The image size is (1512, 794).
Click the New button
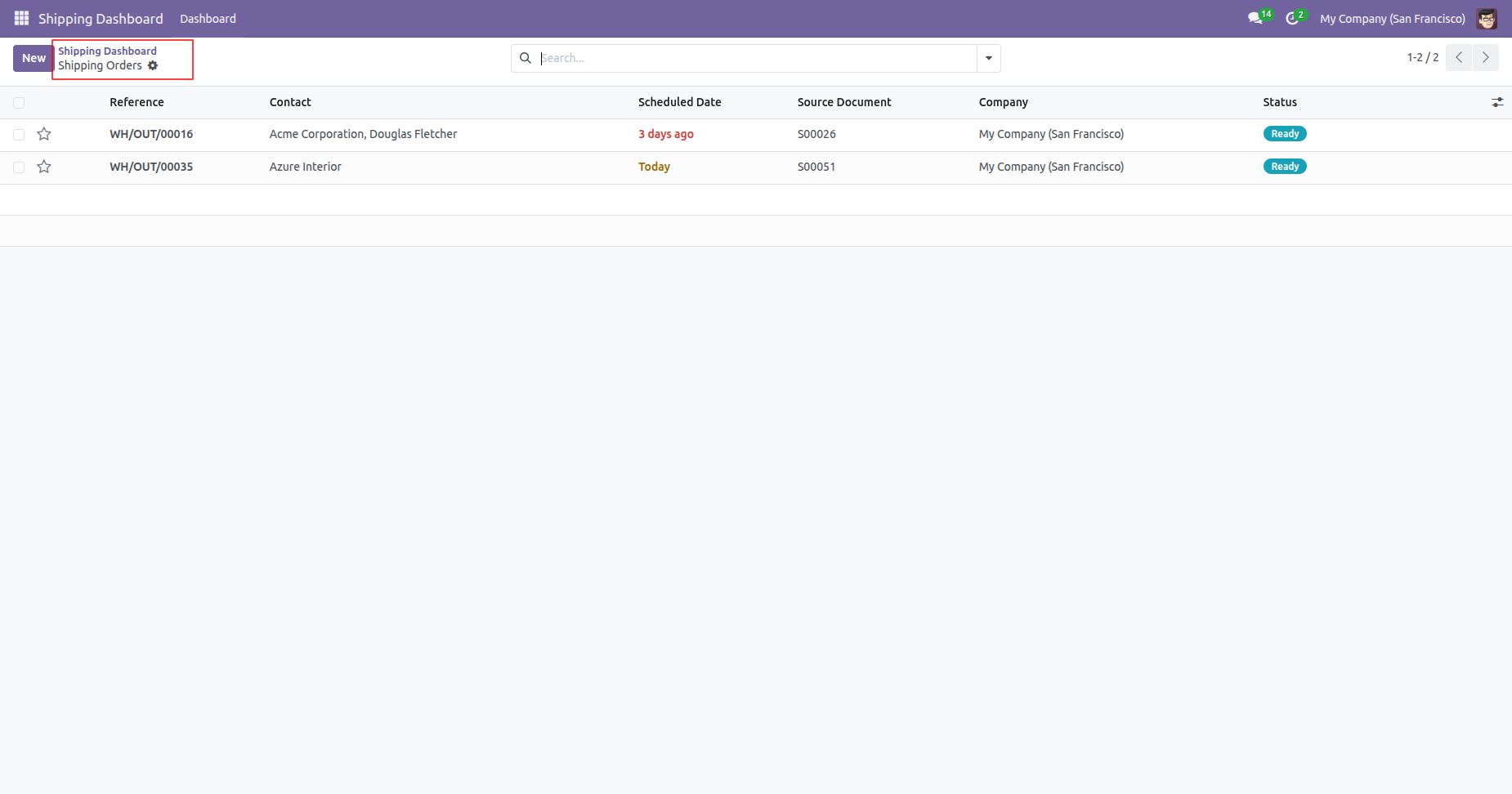(34, 58)
